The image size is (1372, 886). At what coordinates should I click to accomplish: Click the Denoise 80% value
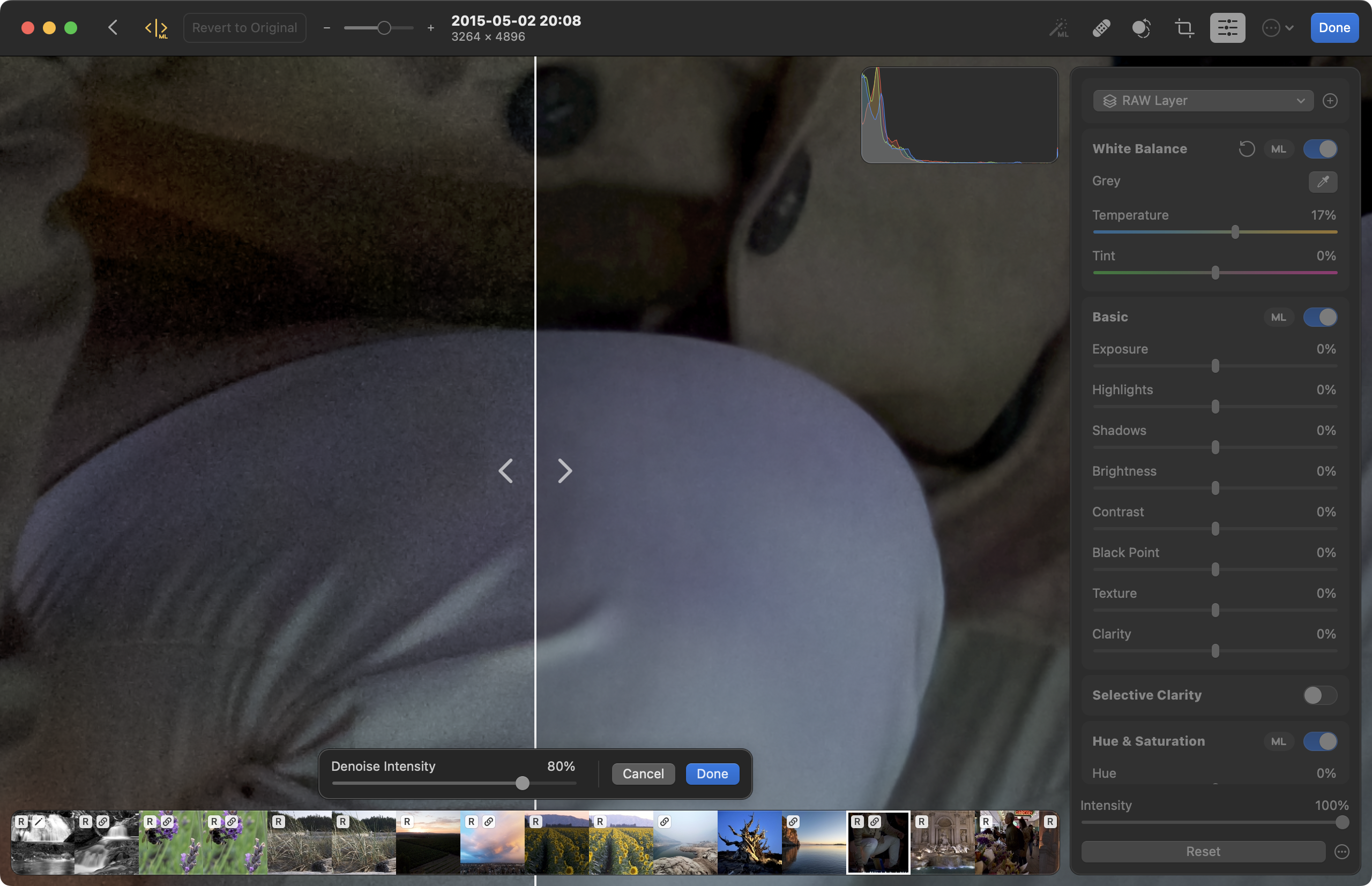561,767
